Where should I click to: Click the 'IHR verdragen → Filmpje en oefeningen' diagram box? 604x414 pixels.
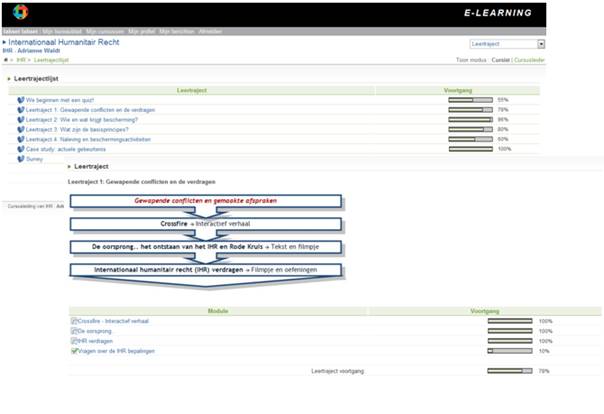(x=206, y=270)
